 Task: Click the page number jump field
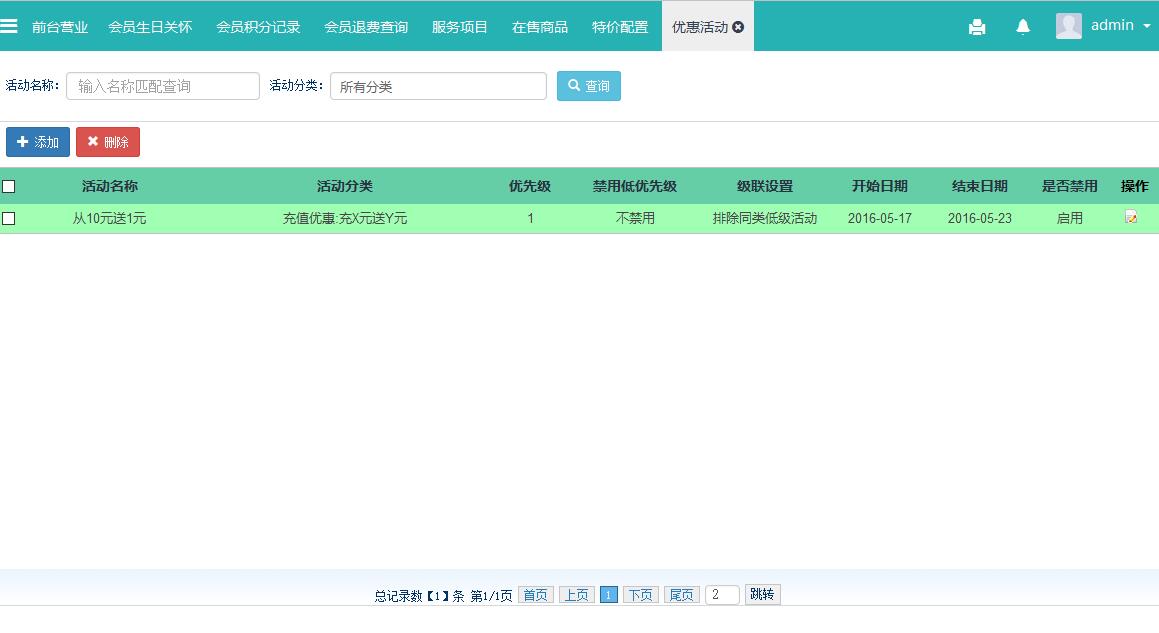click(722, 595)
